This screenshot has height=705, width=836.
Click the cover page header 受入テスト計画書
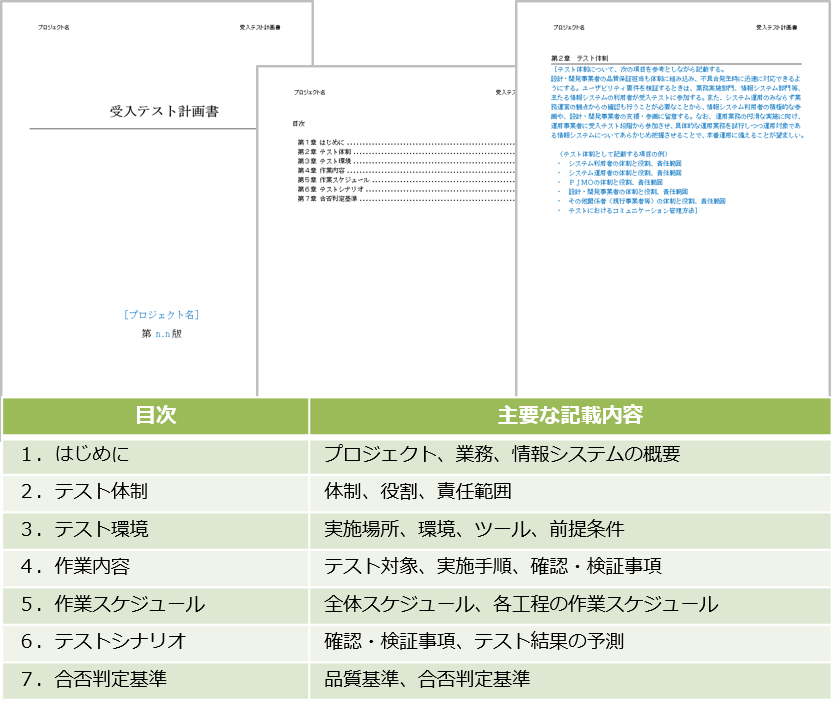point(260,27)
